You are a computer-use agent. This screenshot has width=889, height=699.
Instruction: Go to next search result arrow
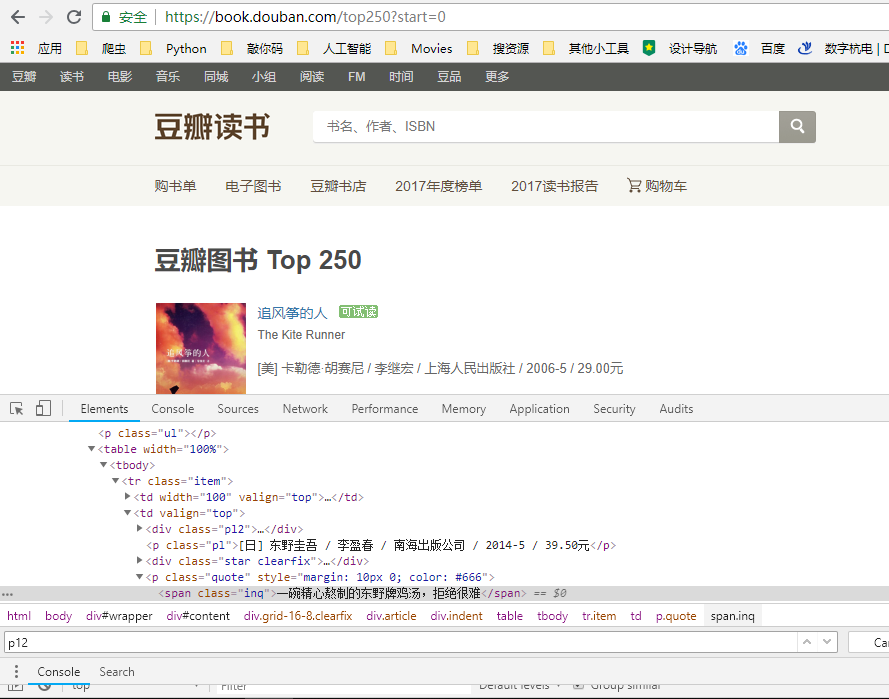pyautogui.click(x=827, y=642)
